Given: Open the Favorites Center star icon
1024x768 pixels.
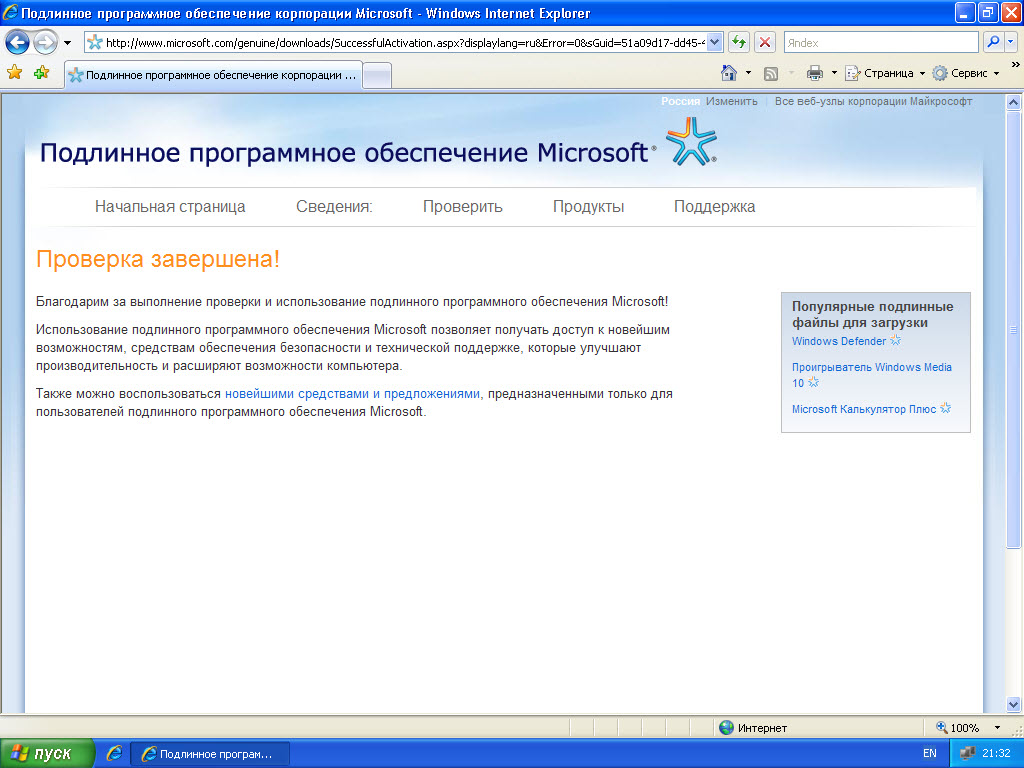Looking at the screenshot, I should click(x=14, y=74).
